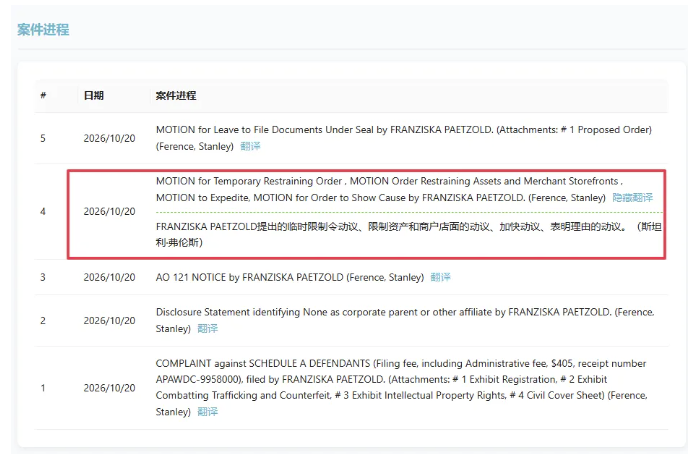This screenshot has width=694, height=455.
Task: Click entry number 4
Action: coord(43,212)
